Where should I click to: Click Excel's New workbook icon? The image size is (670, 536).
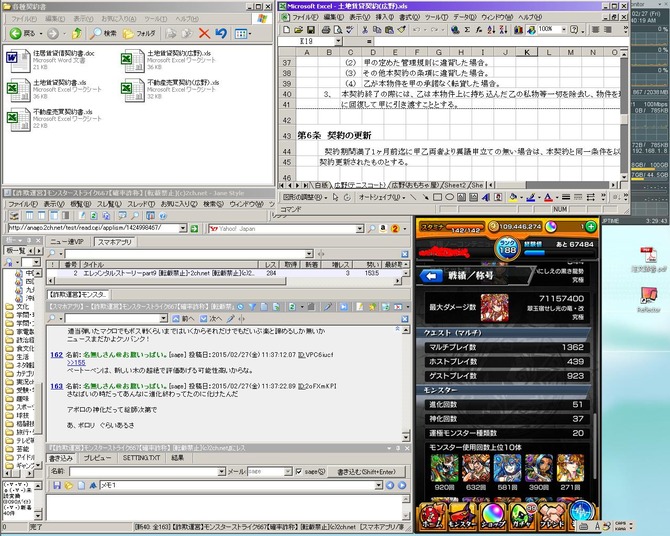[x=286, y=29]
